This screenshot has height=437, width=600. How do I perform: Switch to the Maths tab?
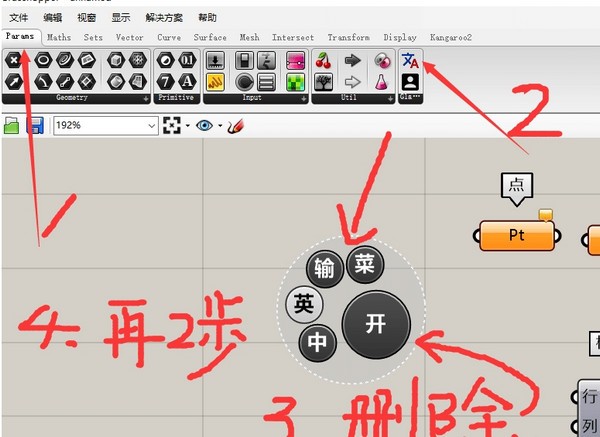coord(59,38)
